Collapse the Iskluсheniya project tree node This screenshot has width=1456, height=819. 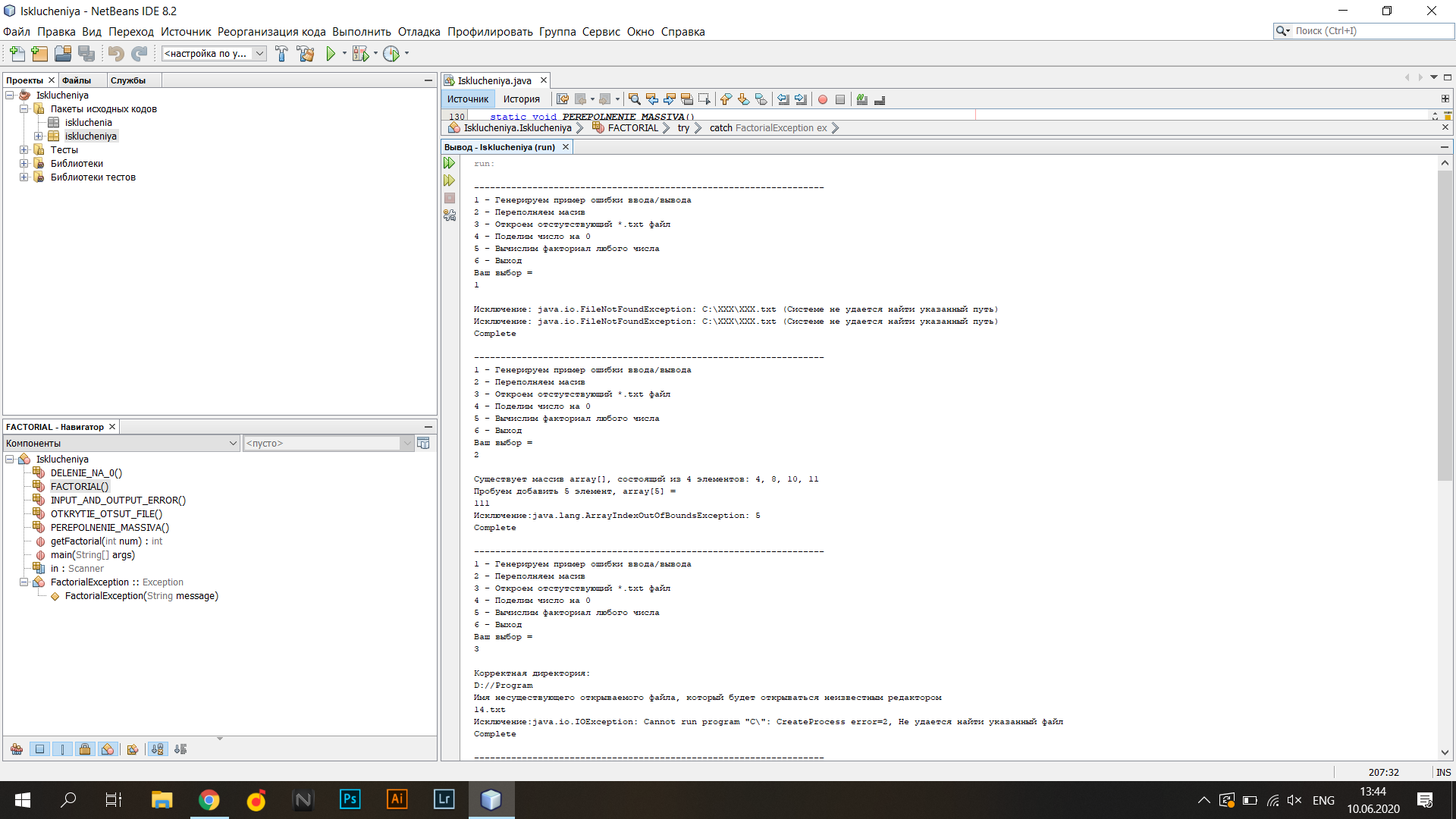click(x=10, y=96)
